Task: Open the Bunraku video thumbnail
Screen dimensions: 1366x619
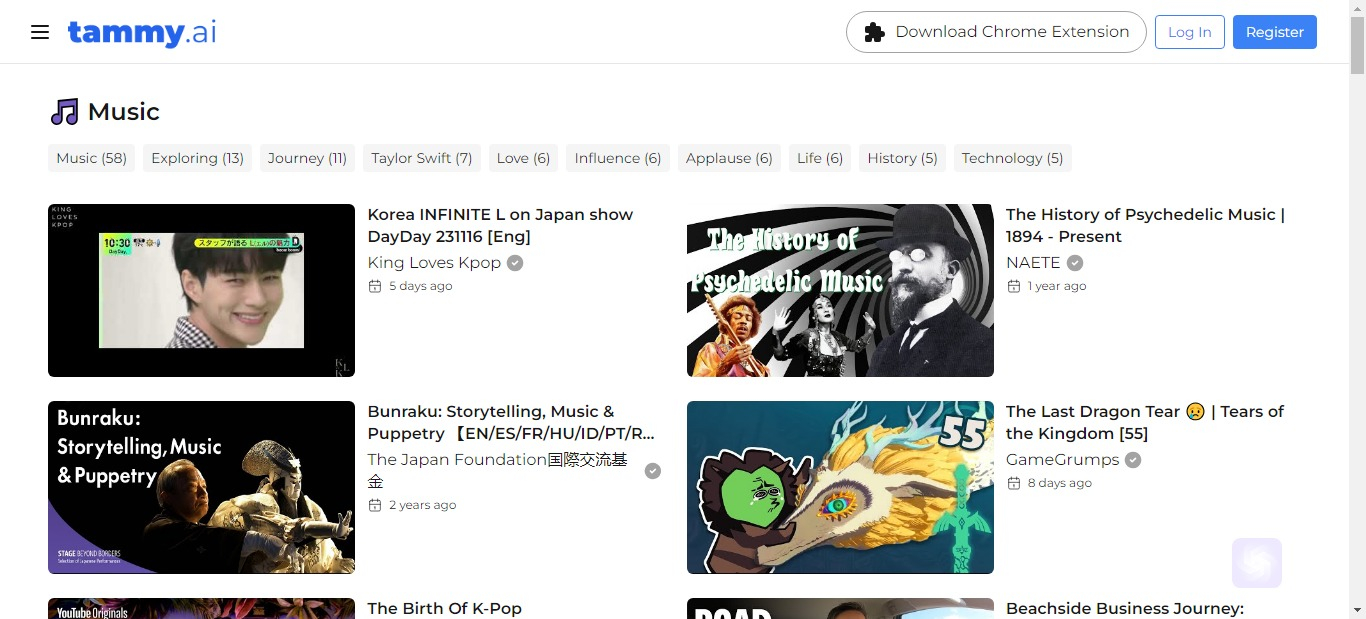Action: click(201, 487)
